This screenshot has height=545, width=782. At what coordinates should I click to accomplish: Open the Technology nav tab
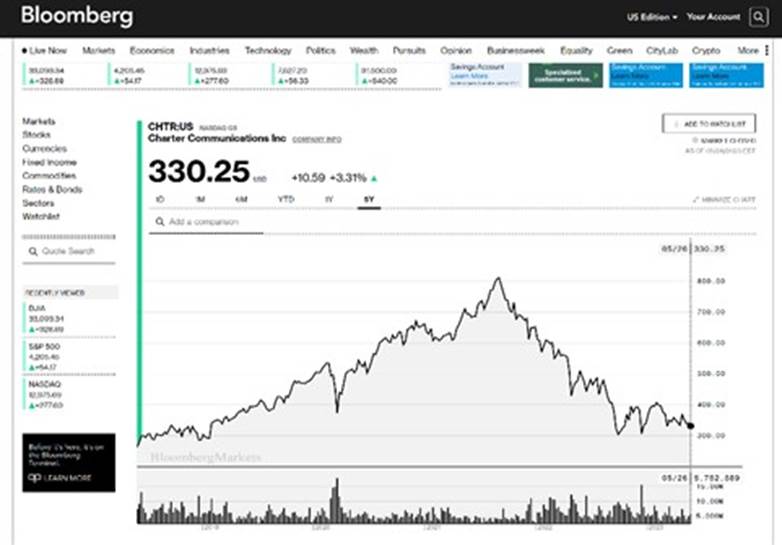pos(268,50)
